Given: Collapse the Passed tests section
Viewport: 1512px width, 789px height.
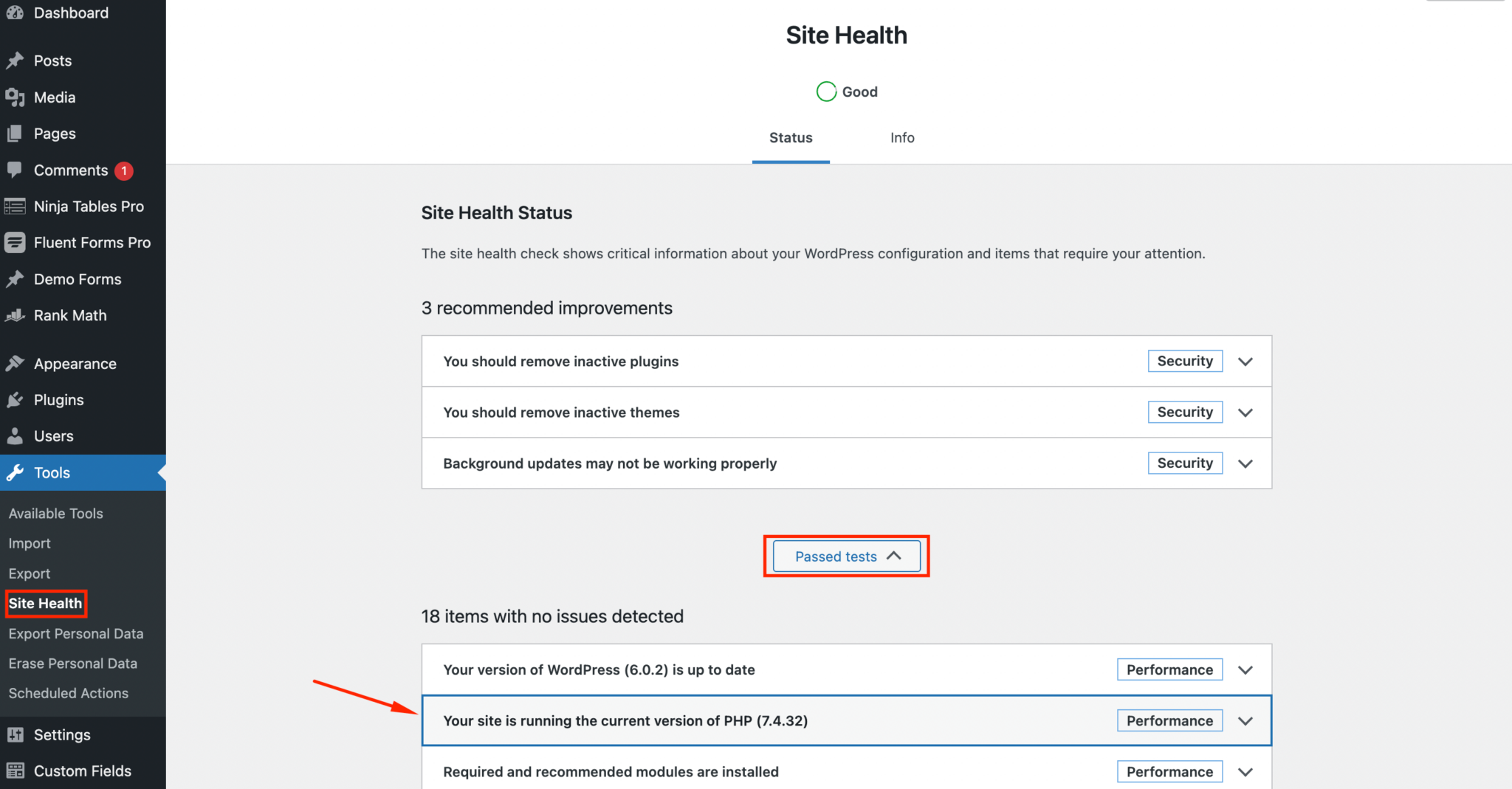Looking at the screenshot, I should [x=846, y=556].
